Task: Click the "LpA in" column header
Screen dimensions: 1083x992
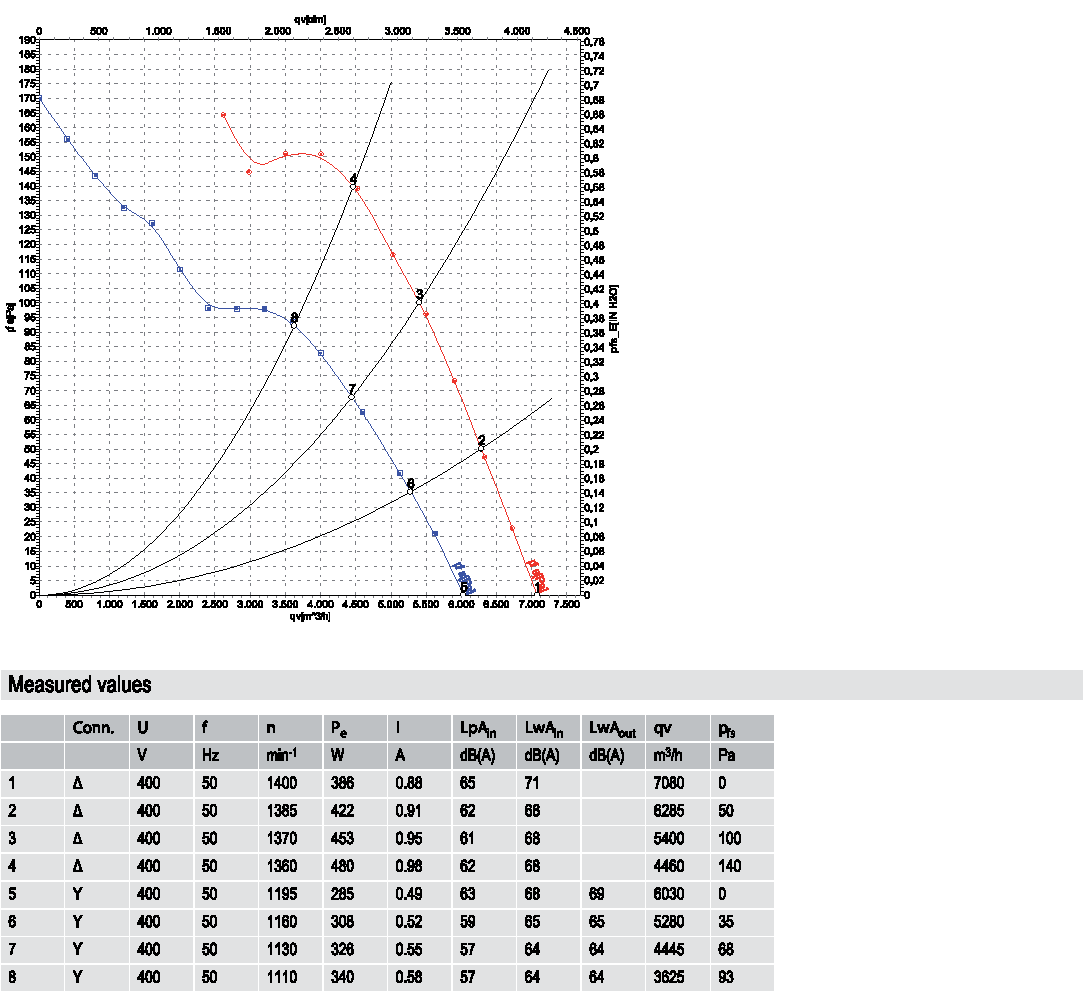Action: pyautogui.click(x=478, y=728)
